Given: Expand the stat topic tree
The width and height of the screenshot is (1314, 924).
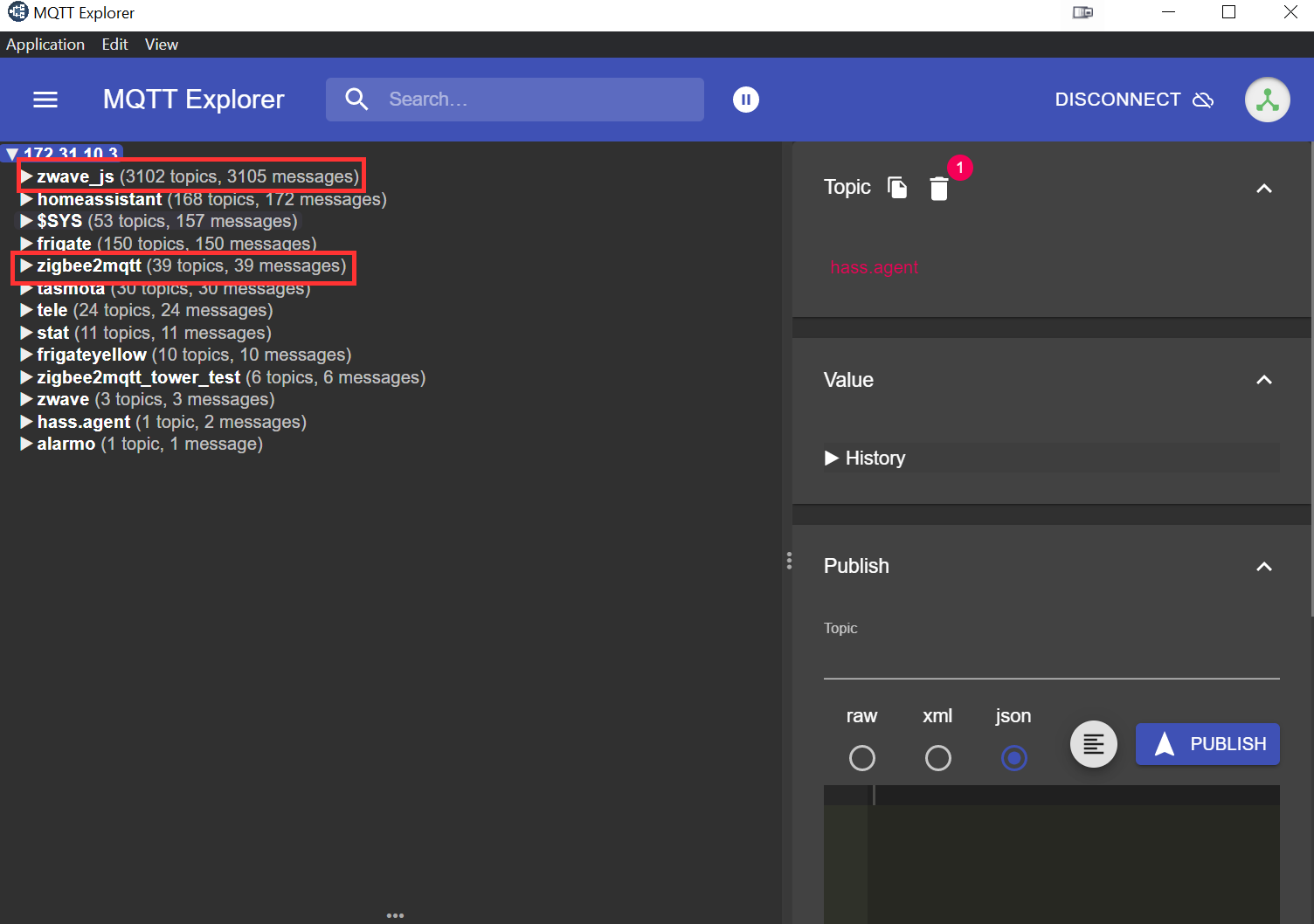Looking at the screenshot, I should [26, 333].
